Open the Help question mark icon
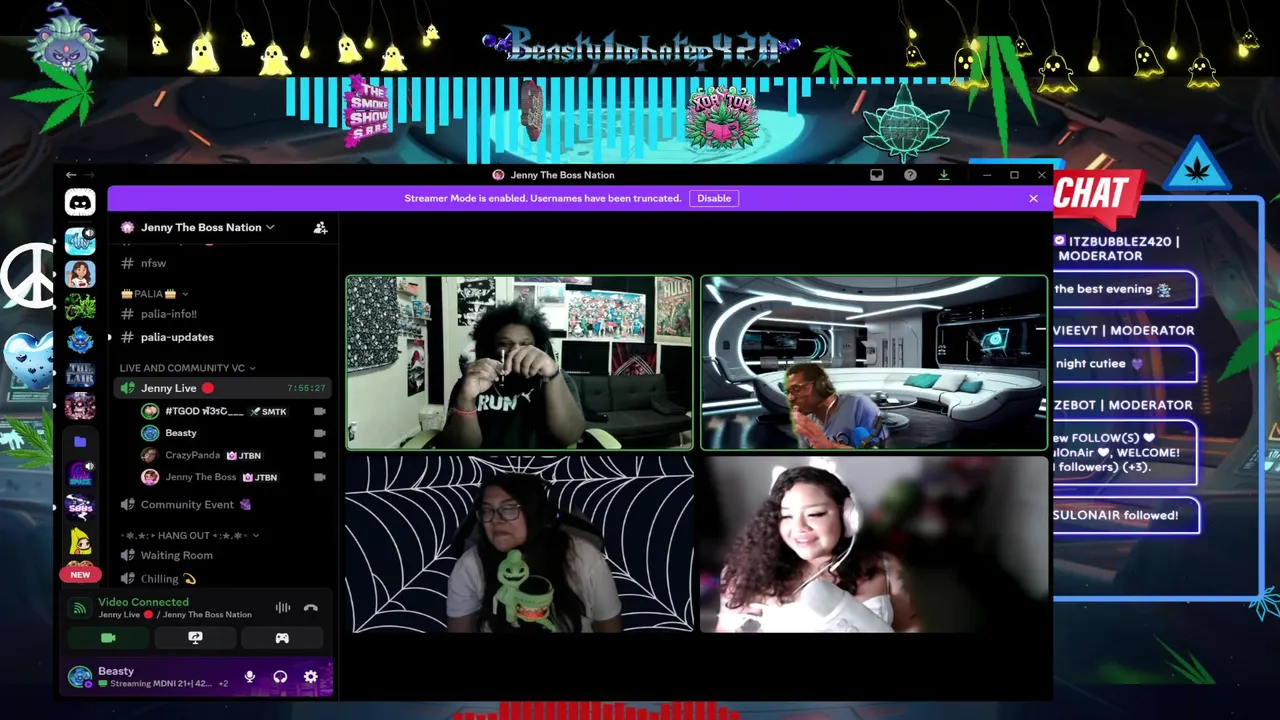1280x720 pixels. point(910,175)
